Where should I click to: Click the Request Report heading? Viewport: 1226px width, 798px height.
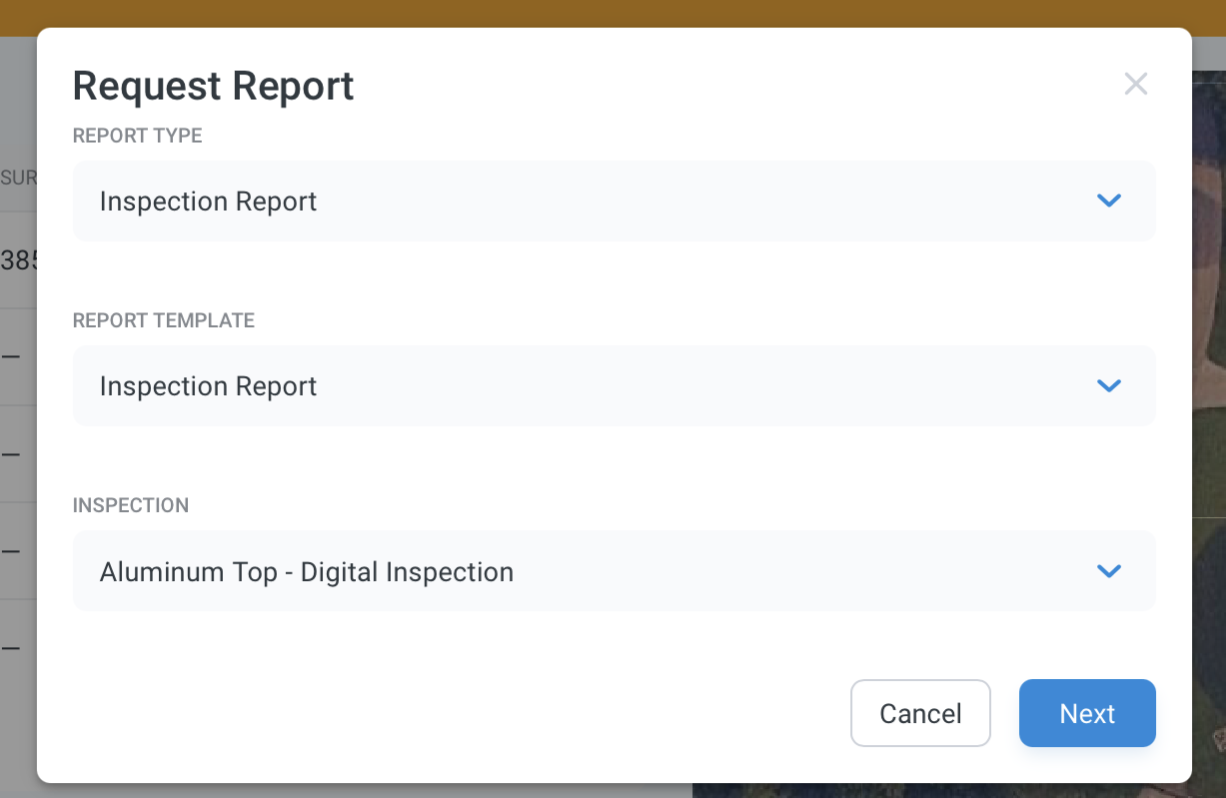213,86
